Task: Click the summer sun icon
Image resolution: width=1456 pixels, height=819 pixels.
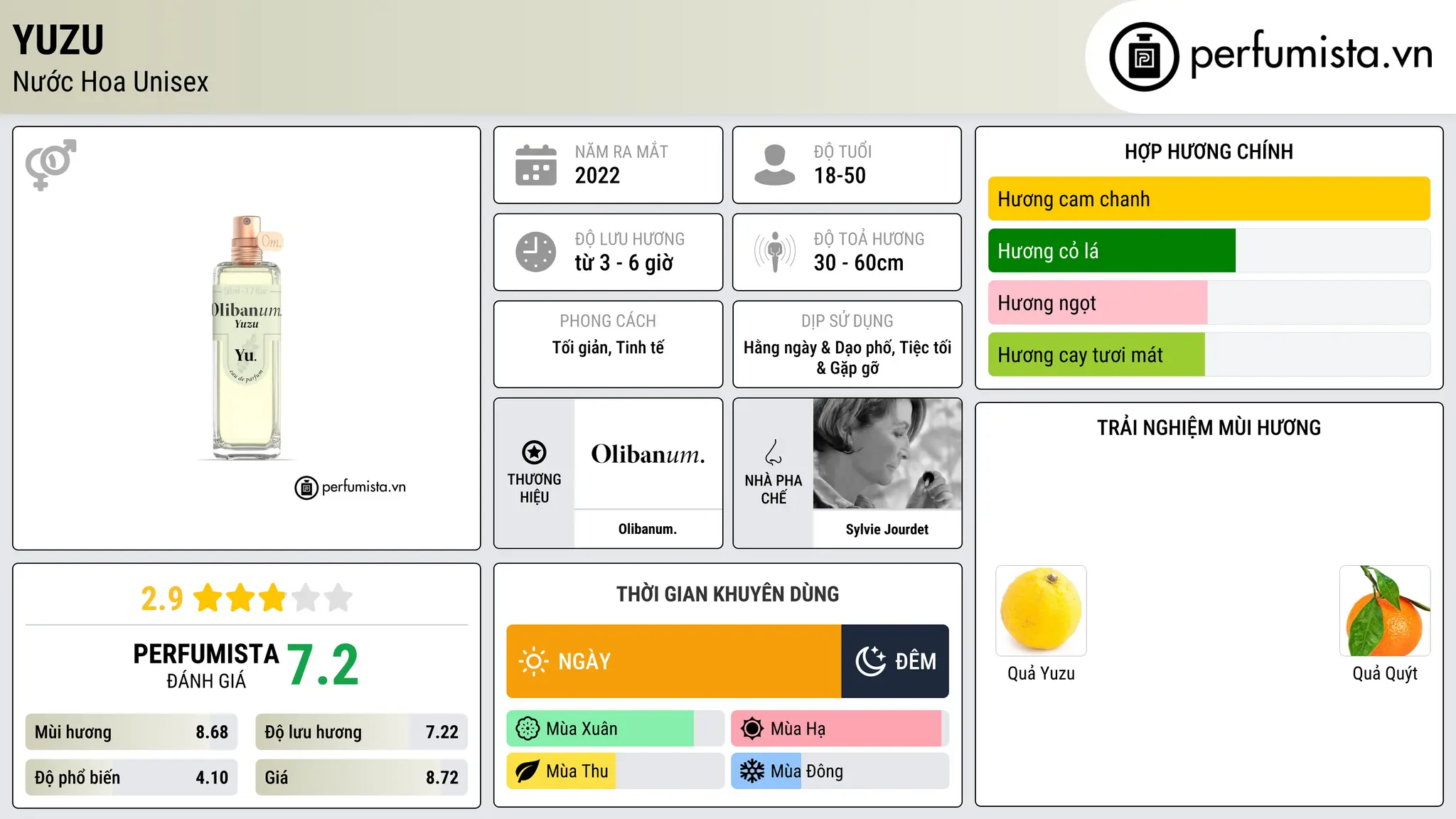Action: [752, 729]
